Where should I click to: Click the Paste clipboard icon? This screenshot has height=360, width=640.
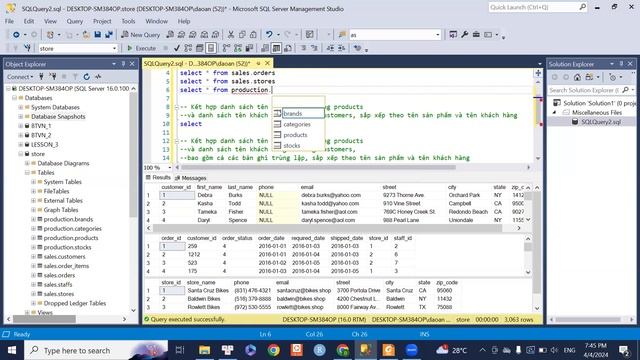tap(253, 35)
